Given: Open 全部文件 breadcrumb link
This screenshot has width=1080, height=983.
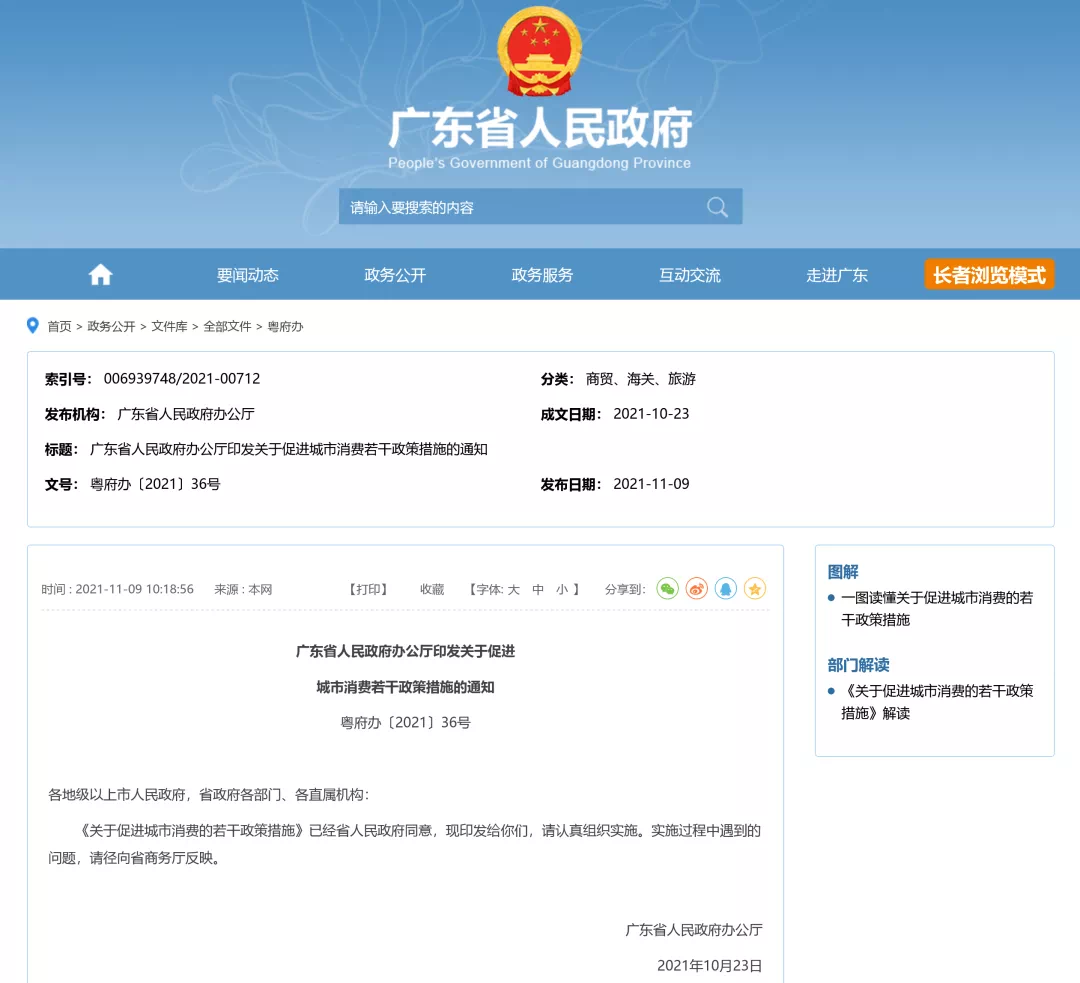Looking at the screenshot, I should coord(227,327).
